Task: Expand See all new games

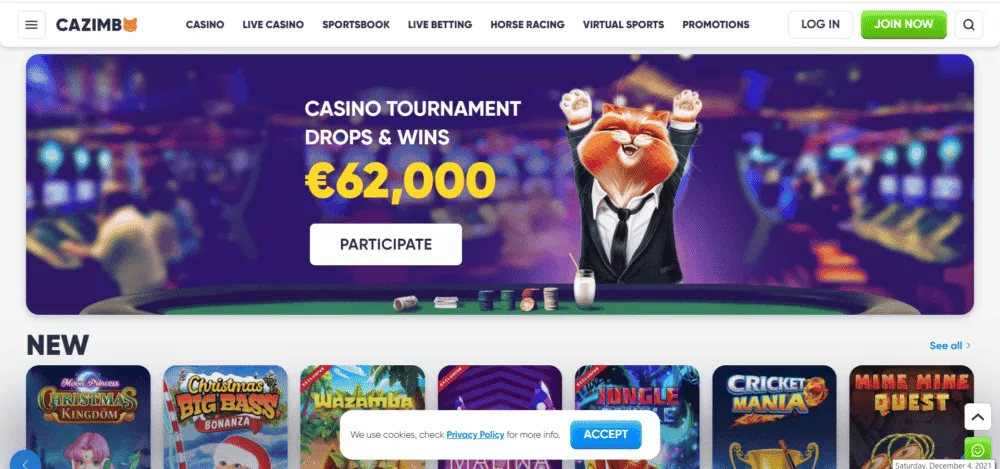Action: [x=950, y=345]
